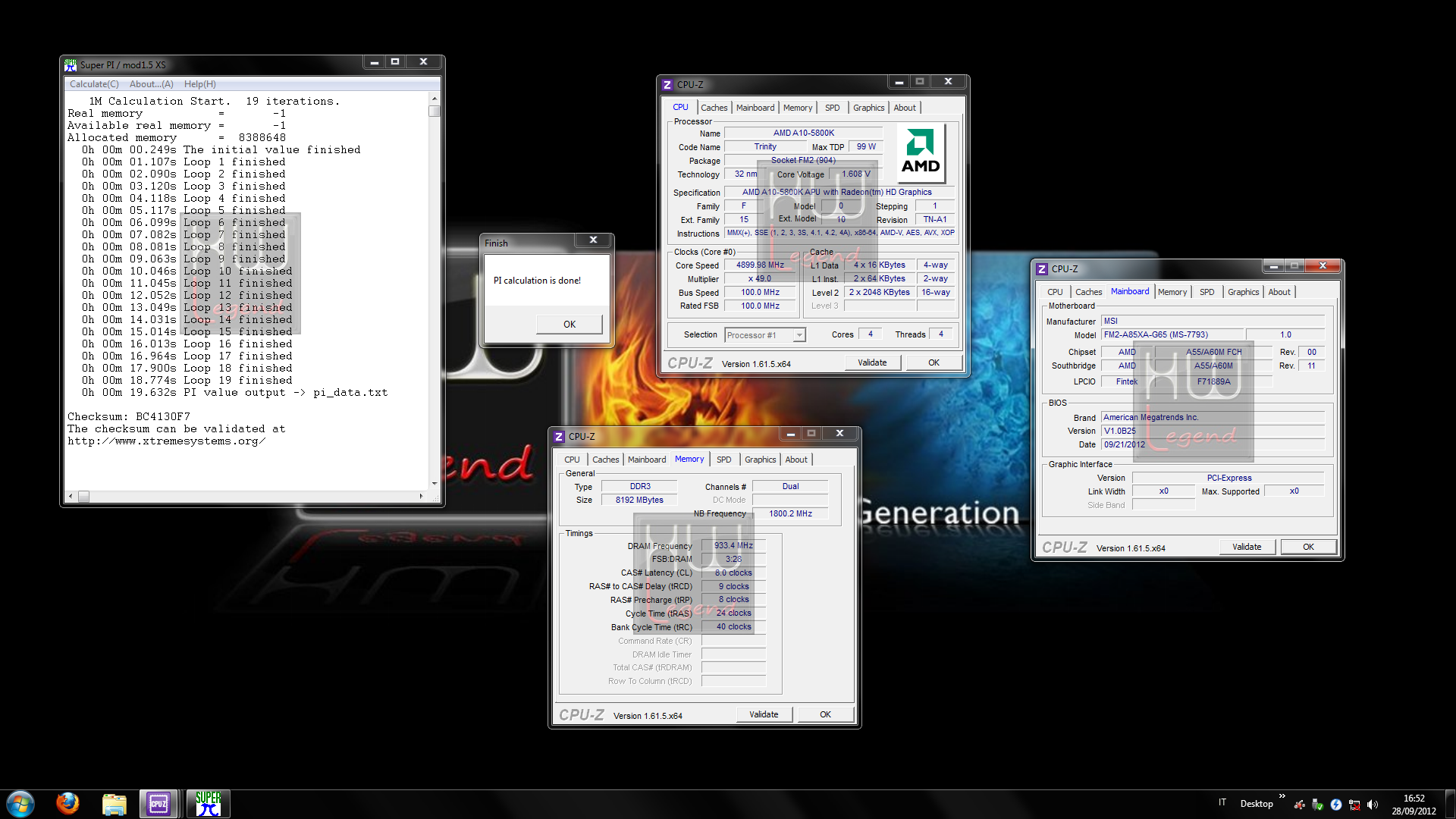Open Graphics tab in Memory CPU-Z window

[760, 460]
